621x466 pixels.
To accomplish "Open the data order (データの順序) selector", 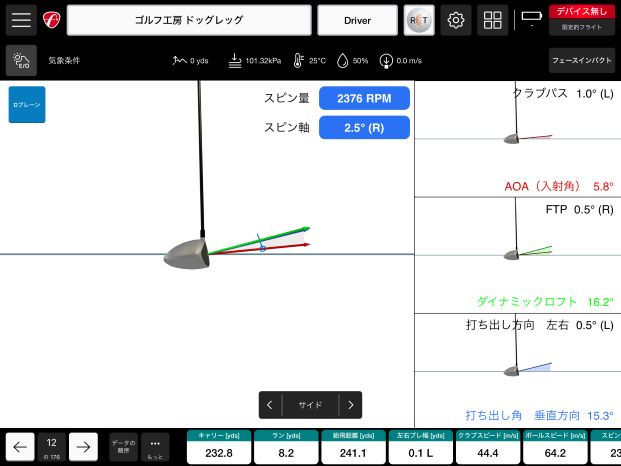I will coord(123,446).
